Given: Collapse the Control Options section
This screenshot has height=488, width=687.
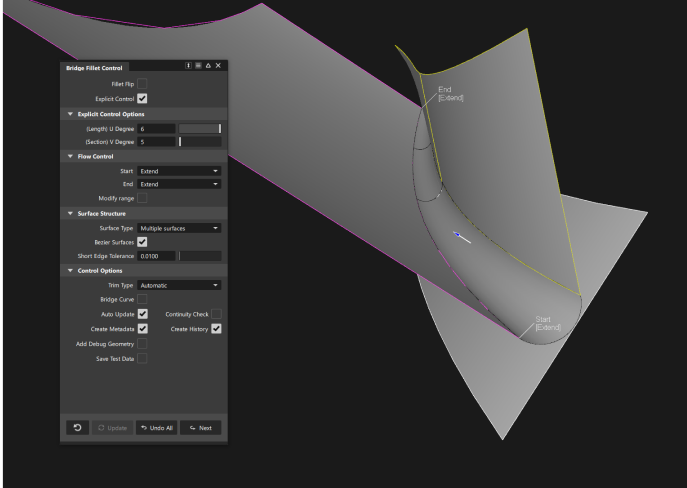Looking at the screenshot, I should [70, 271].
